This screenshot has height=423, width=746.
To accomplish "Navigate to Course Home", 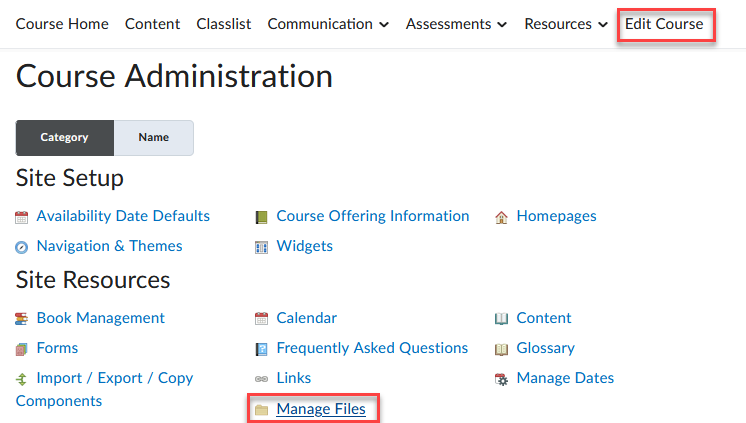I will (62, 24).
